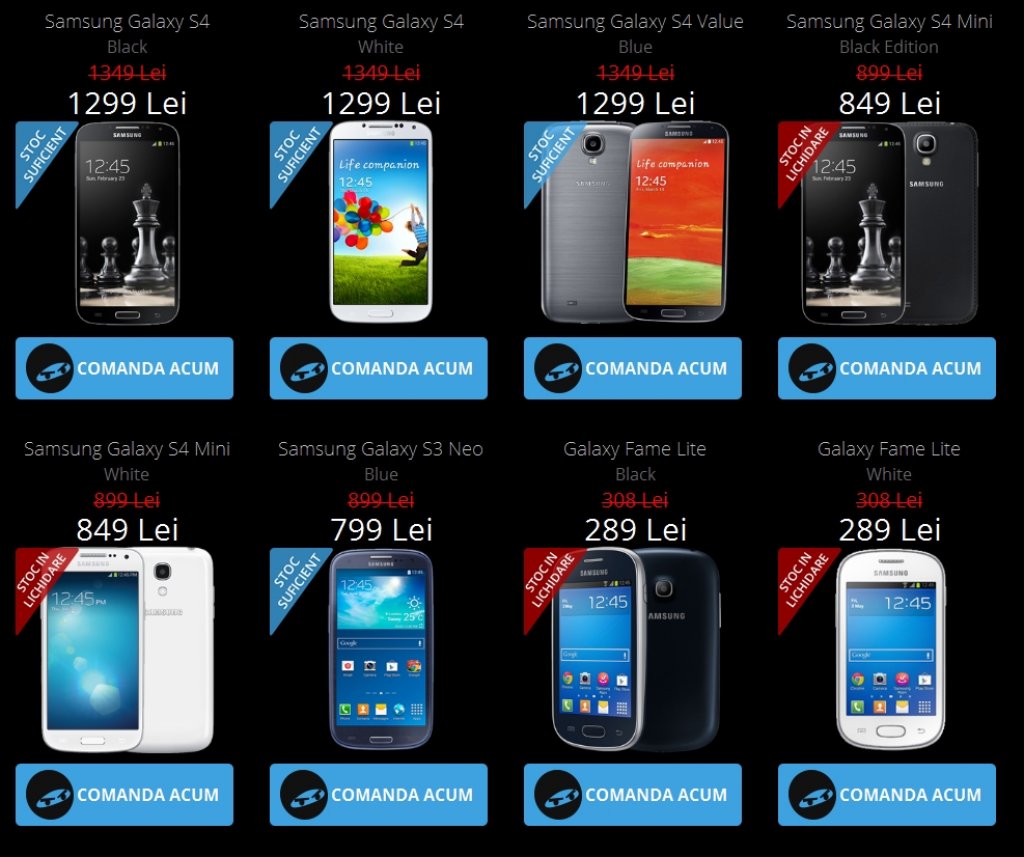The image size is (1024, 857).
Task: Order the Samsung Galaxy S4 Mini White
Action: pyautogui.click(x=124, y=794)
